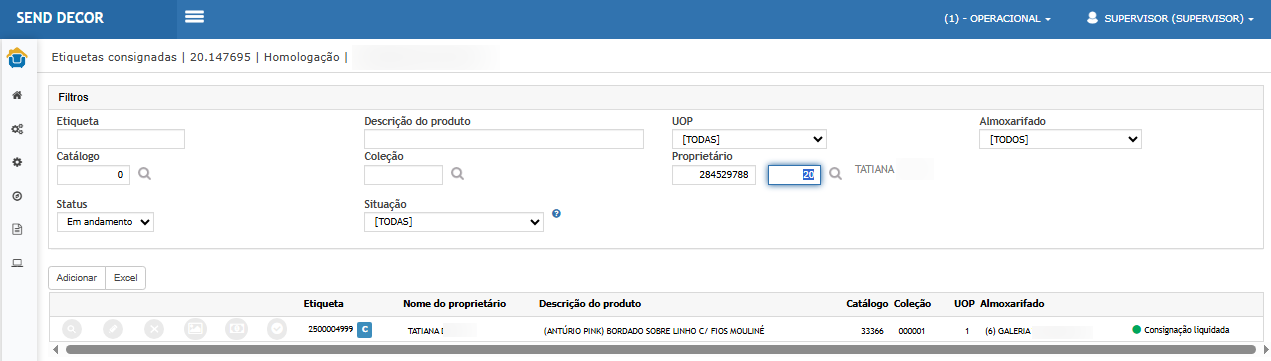The image size is (1271, 361).
Task: Click the Coleção column header in the table
Action: point(912,303)
